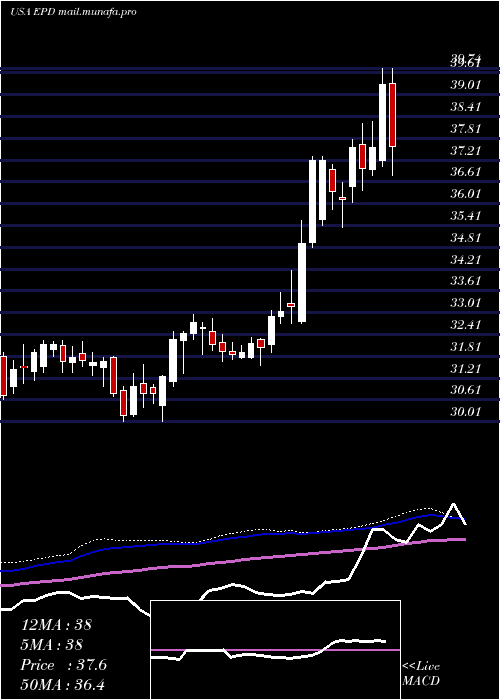Click the 31.21 price axis label

coord(465,368)
